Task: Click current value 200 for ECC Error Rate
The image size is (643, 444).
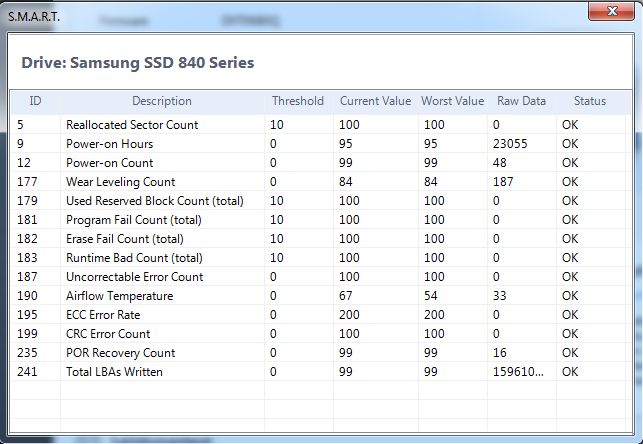Action: [x=349, y=314]
